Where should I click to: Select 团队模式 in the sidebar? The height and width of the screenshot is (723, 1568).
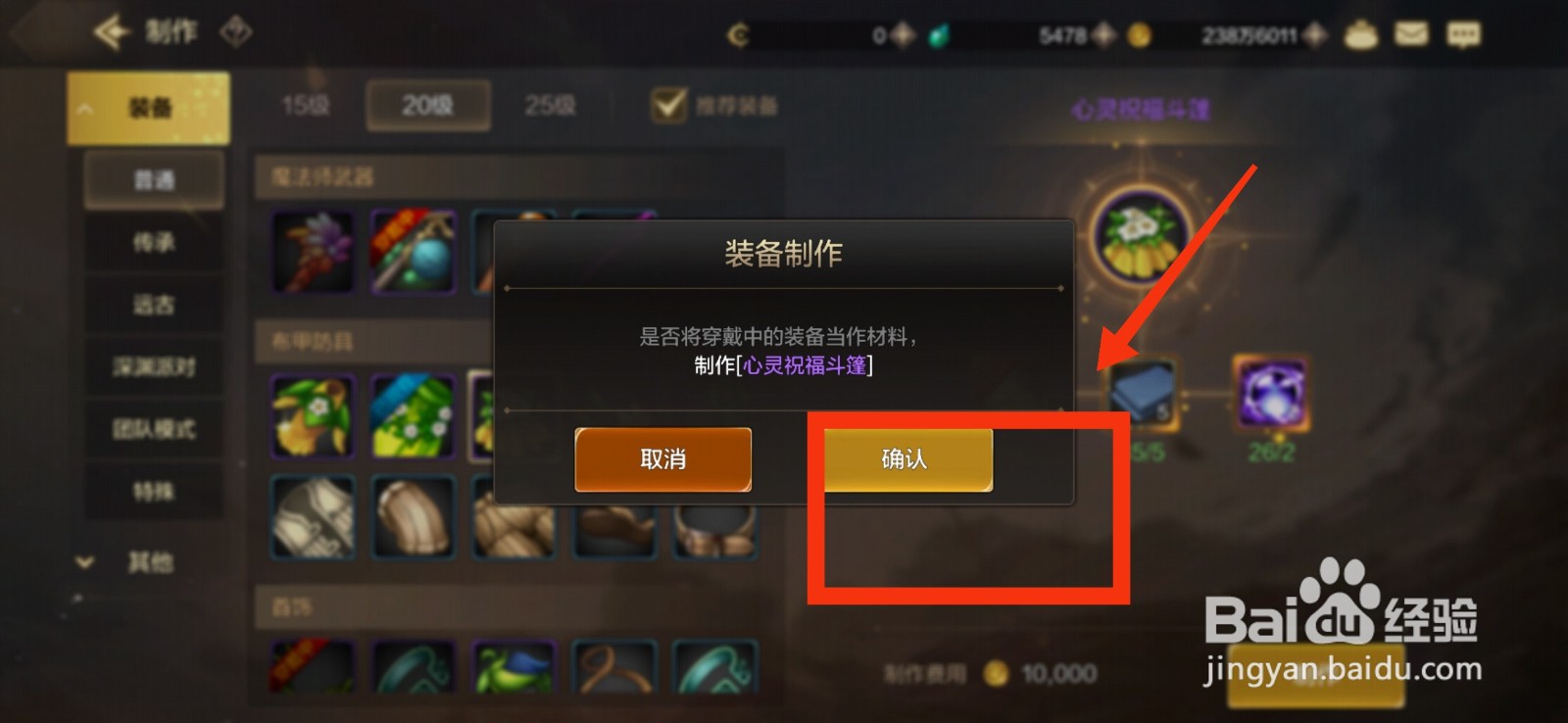(x=154, y=428)
